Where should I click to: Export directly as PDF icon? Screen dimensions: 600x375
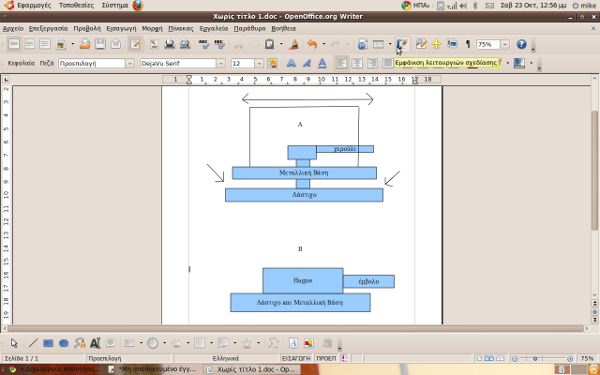coord(154,44)
